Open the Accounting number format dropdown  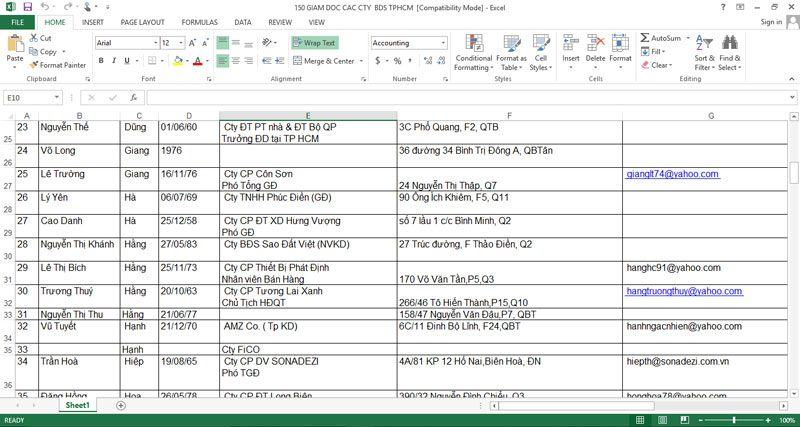coord(443,43)
